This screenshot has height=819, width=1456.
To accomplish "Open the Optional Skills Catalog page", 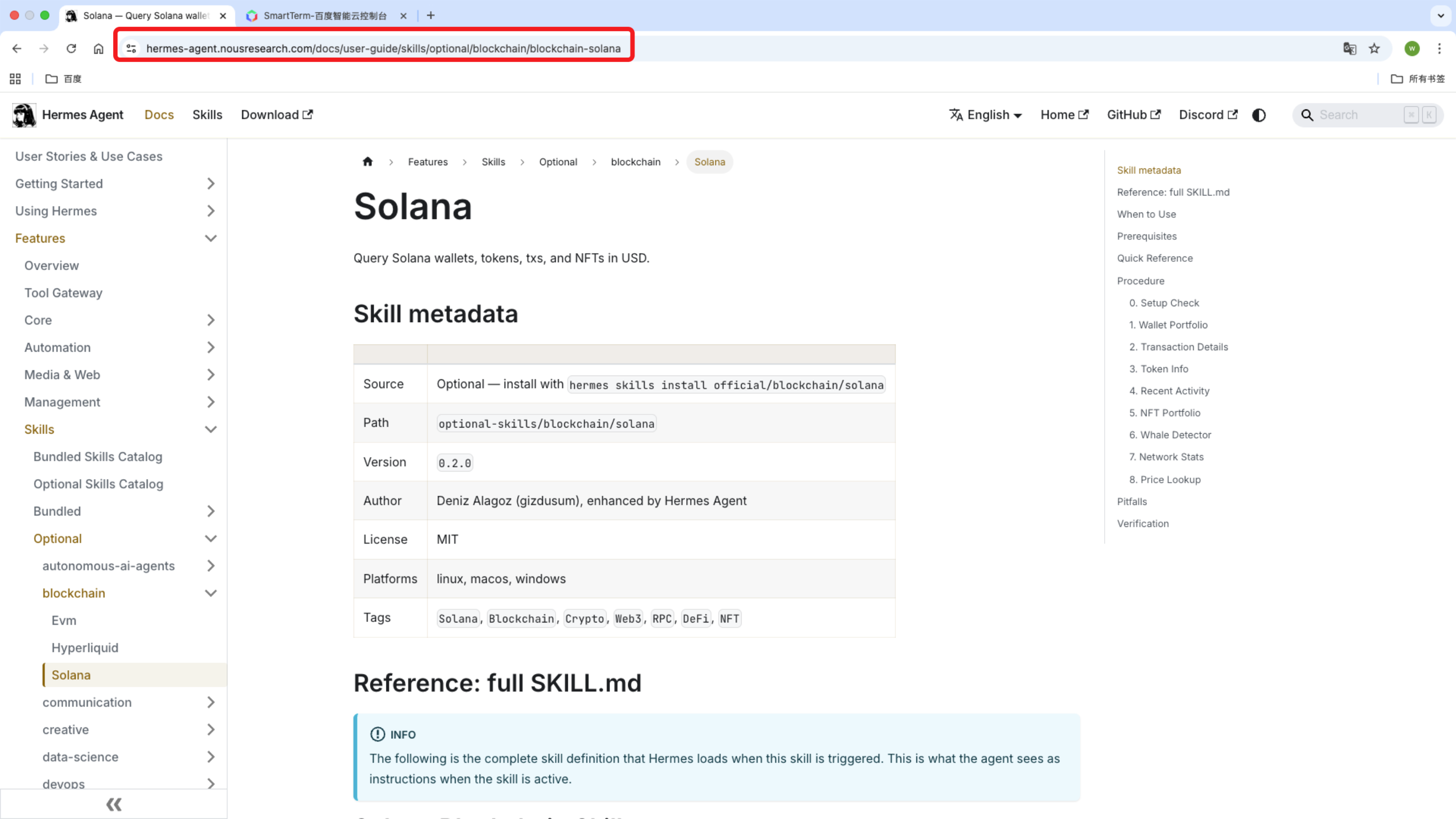I will click(x=98, y=484).
